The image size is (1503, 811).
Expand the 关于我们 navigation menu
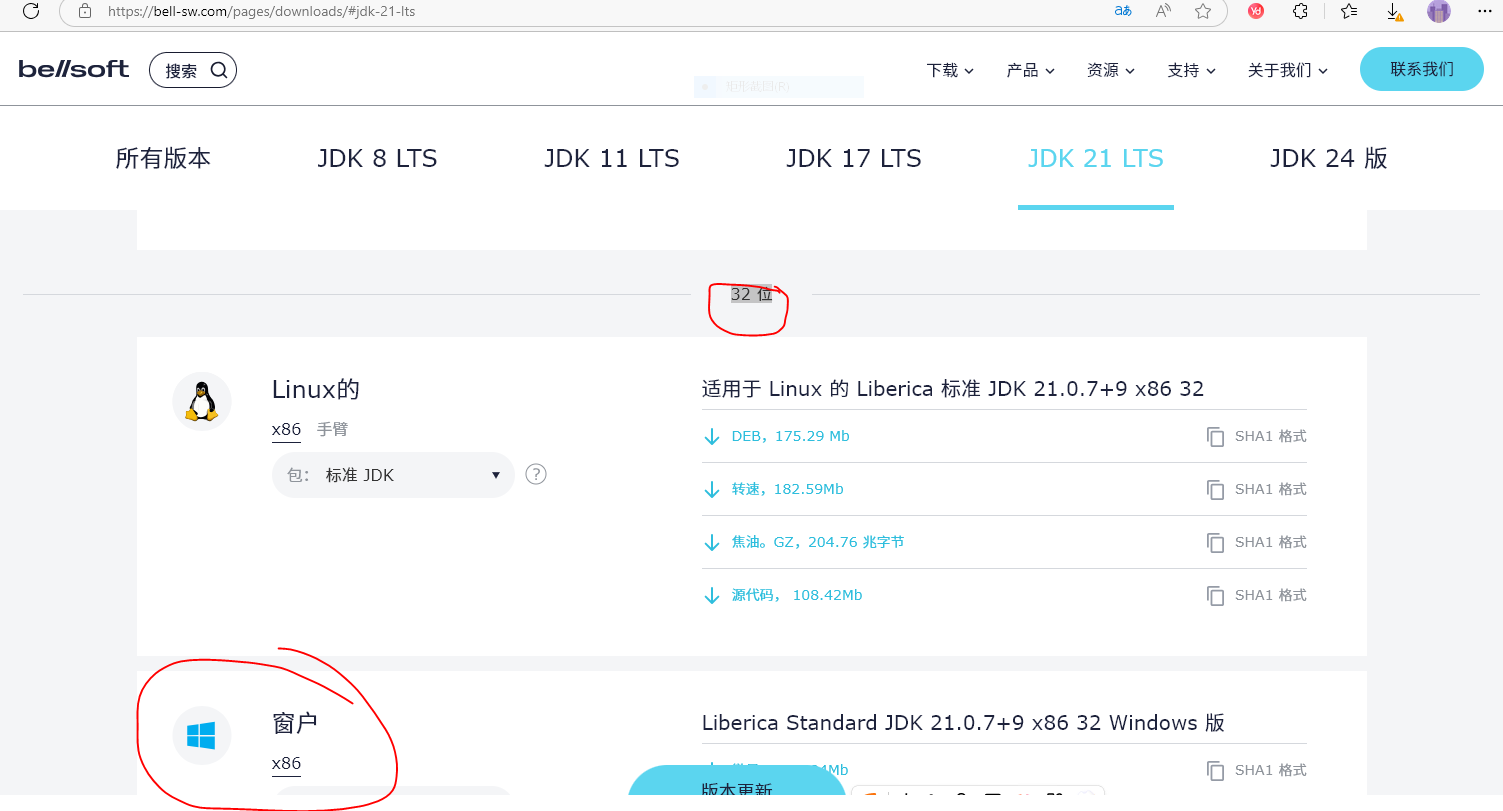1287,70
